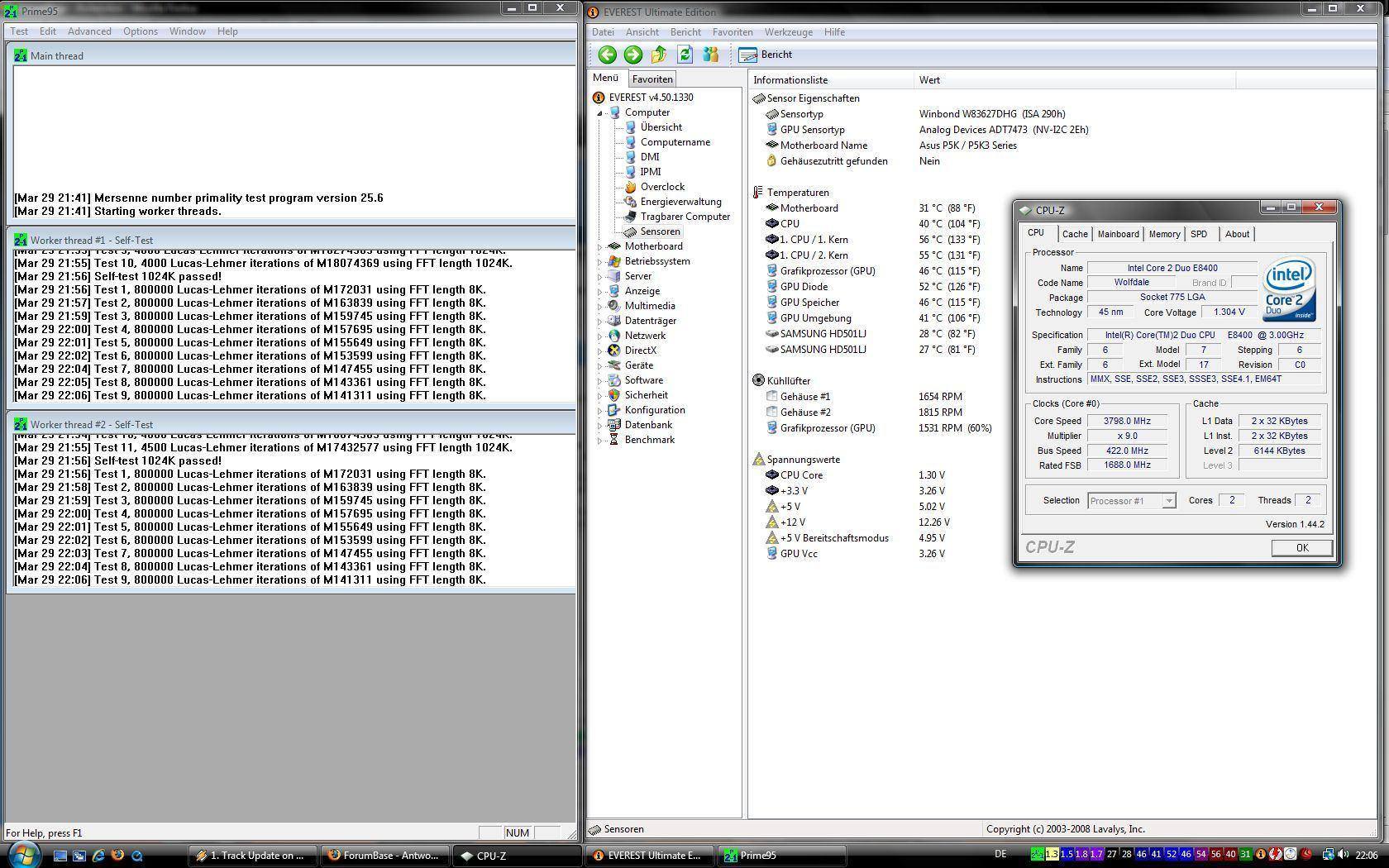
Task: Switch to the SPD tab in CPU-Z
Action: tap(1199, 234)
